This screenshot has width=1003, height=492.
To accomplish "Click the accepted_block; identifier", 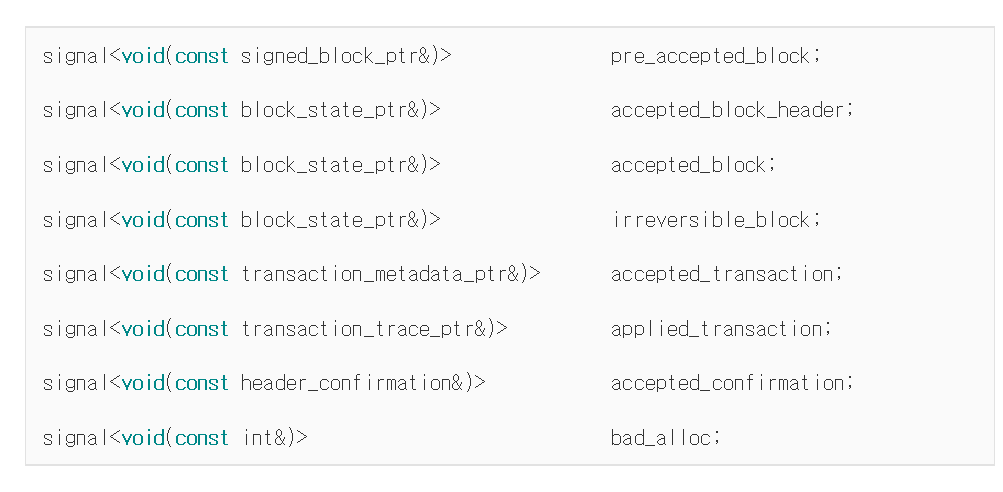I will coord(693,166).
